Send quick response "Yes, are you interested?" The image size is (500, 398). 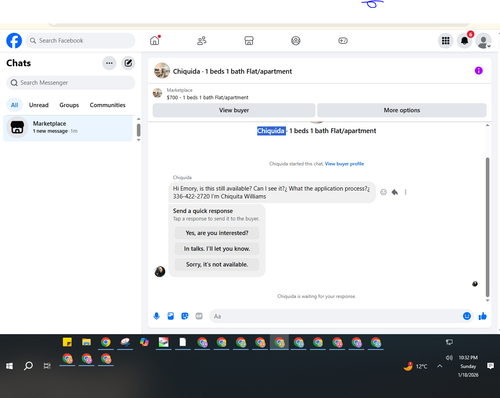(x=217, y=233)
